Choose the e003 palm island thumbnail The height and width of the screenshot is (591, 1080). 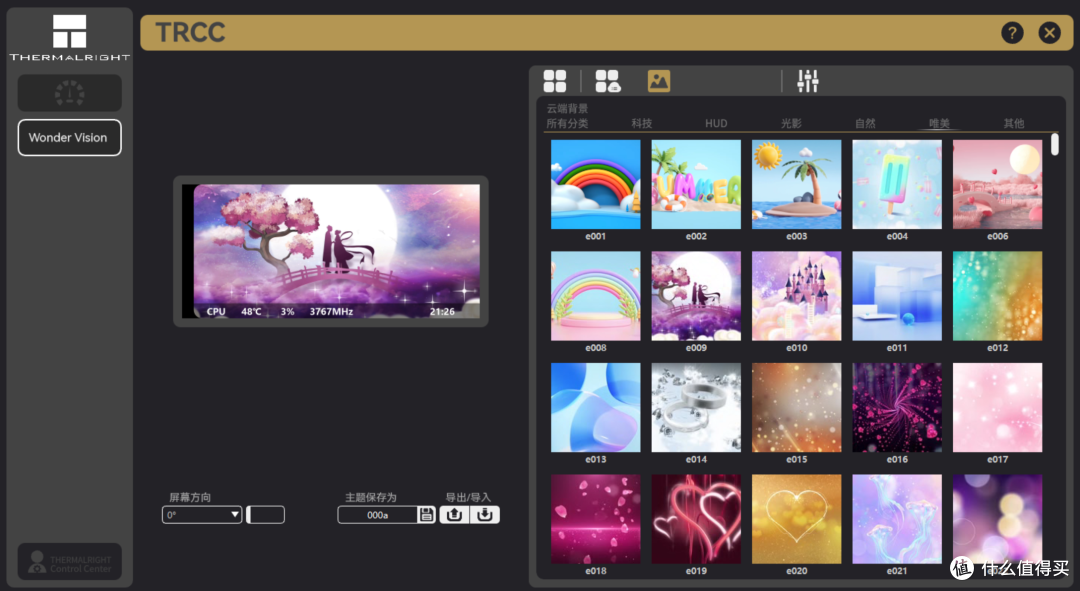click(796, 185)
